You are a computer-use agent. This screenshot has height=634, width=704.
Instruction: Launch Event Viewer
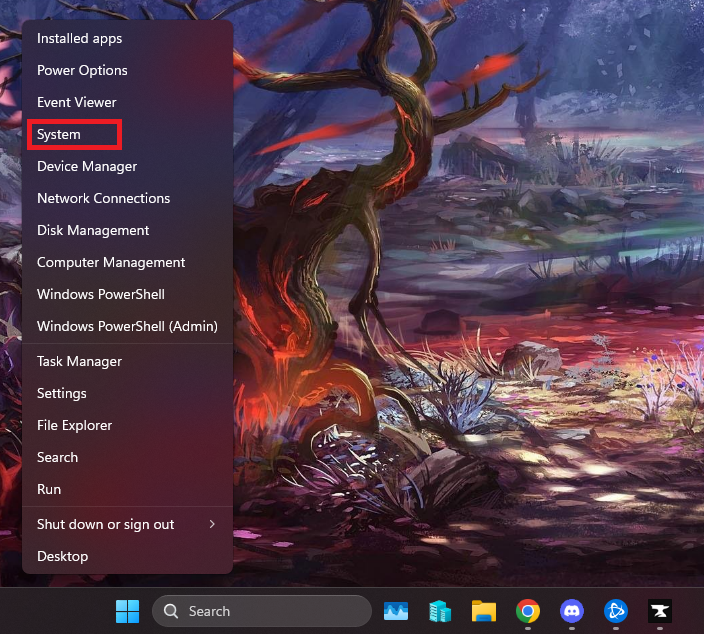pyautogui.click(x=128, y=102)
